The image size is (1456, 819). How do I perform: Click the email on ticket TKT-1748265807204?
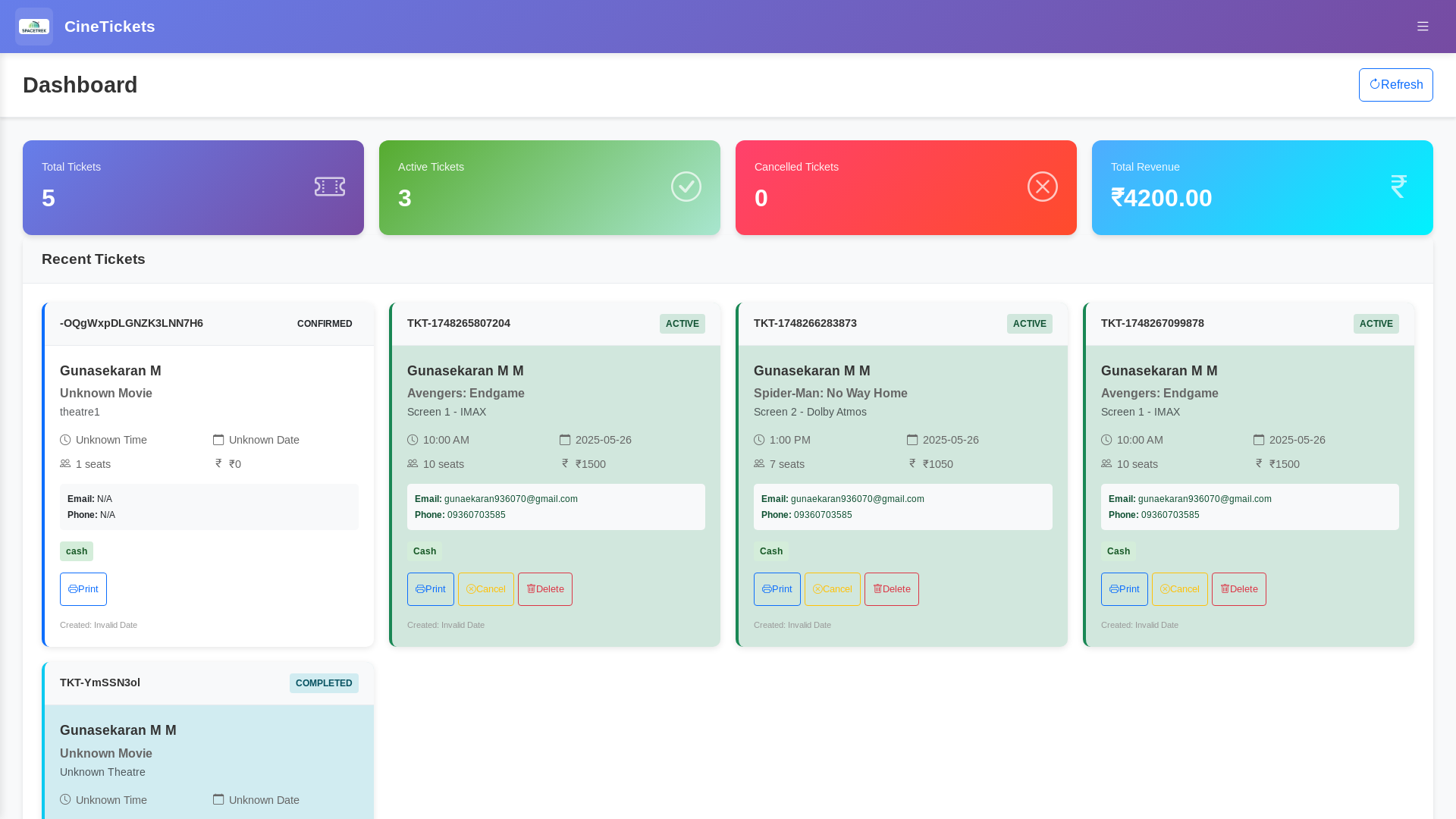coord(511,499)
